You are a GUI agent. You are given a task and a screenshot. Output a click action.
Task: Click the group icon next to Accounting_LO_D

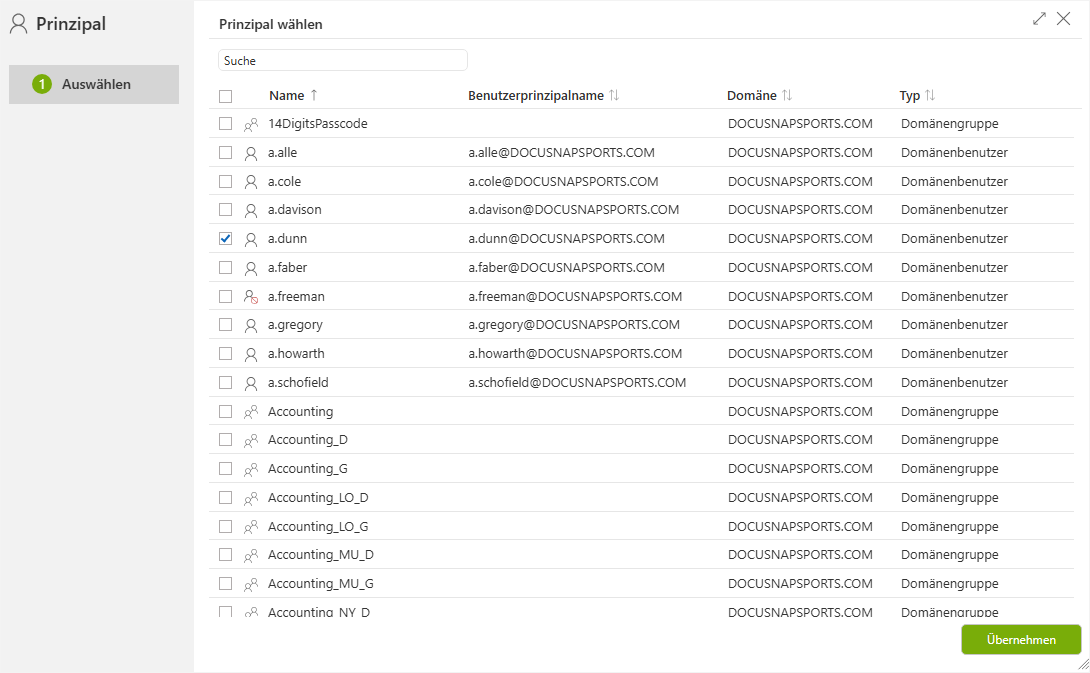point(251,498)
